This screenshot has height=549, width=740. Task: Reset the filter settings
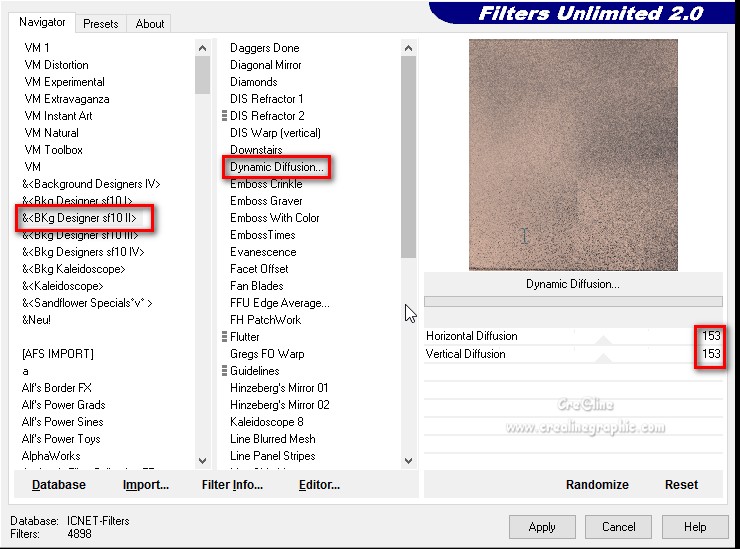(x=681, y=485)
